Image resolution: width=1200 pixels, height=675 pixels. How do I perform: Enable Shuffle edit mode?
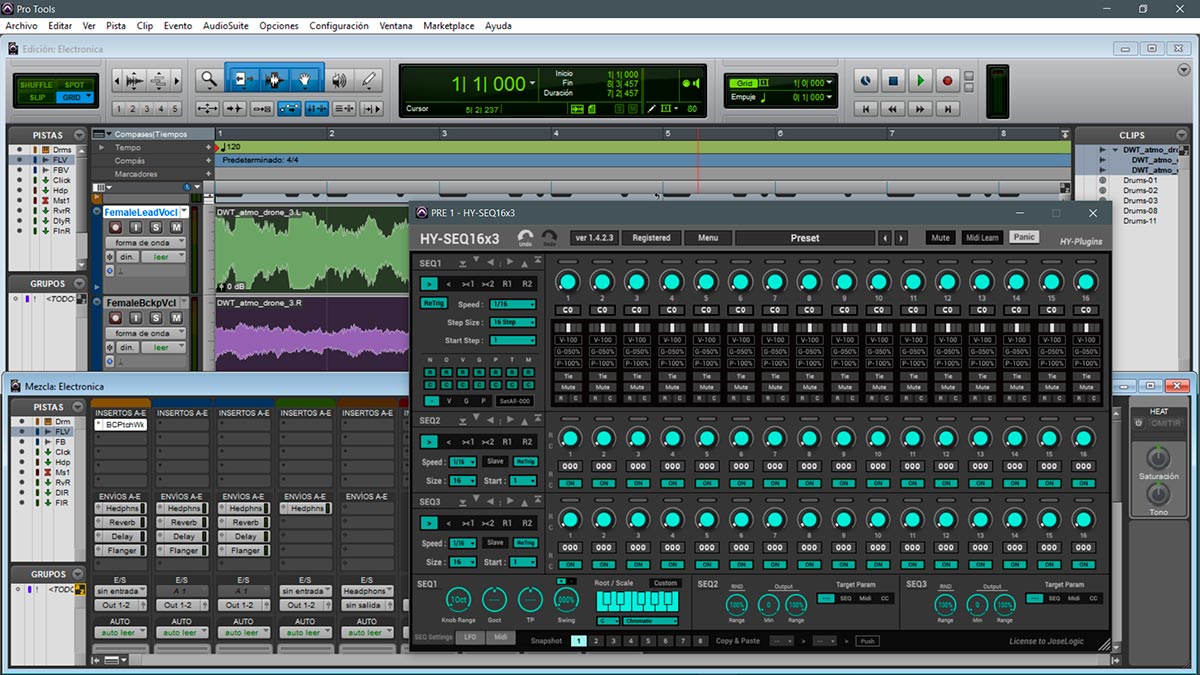[x=37, y=84]
